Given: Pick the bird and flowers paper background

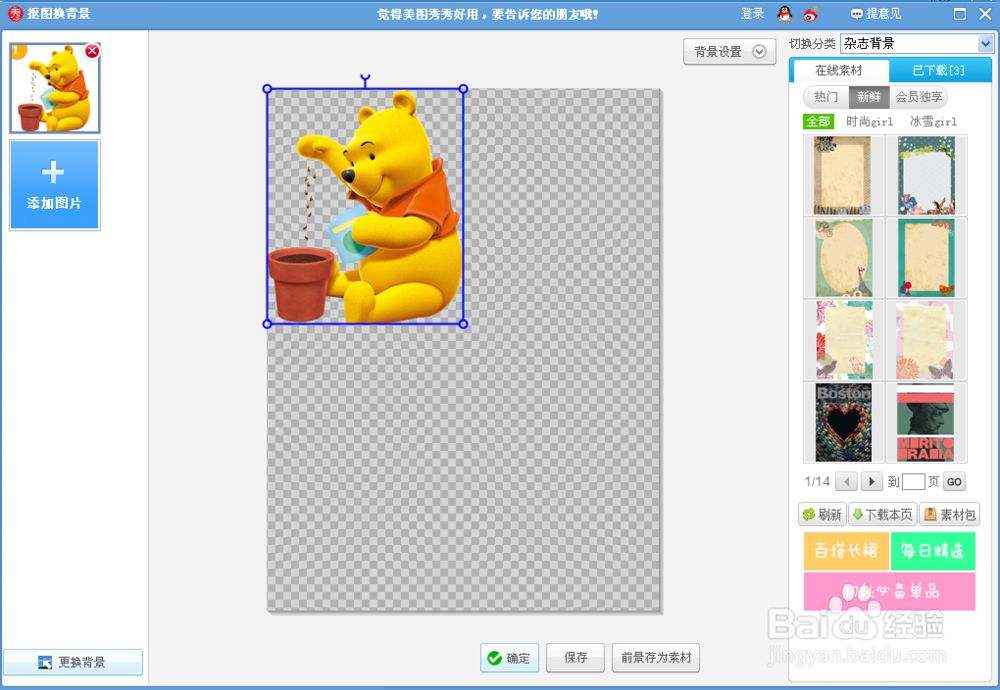Looking at the screenshot, I should pos(843,340).
